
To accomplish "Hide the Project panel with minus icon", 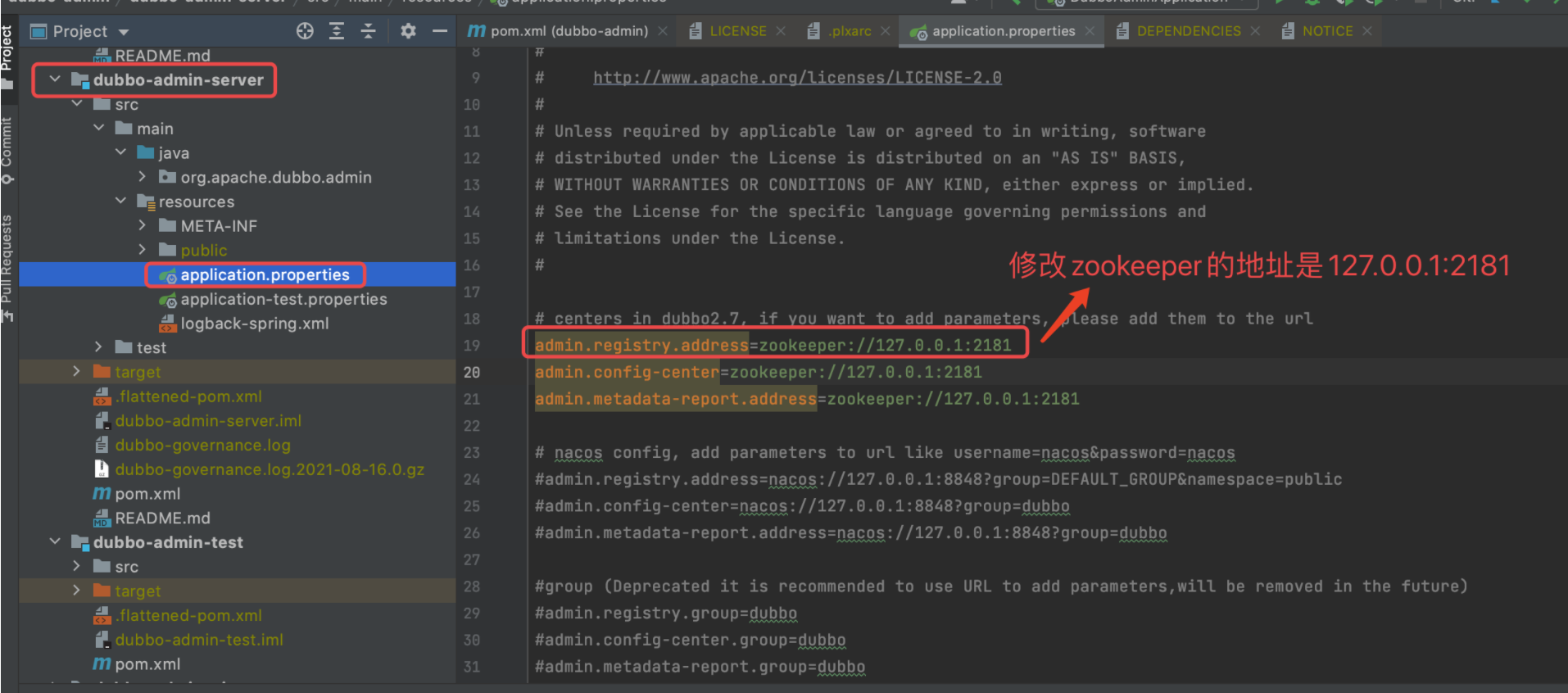I will [440, 31].
